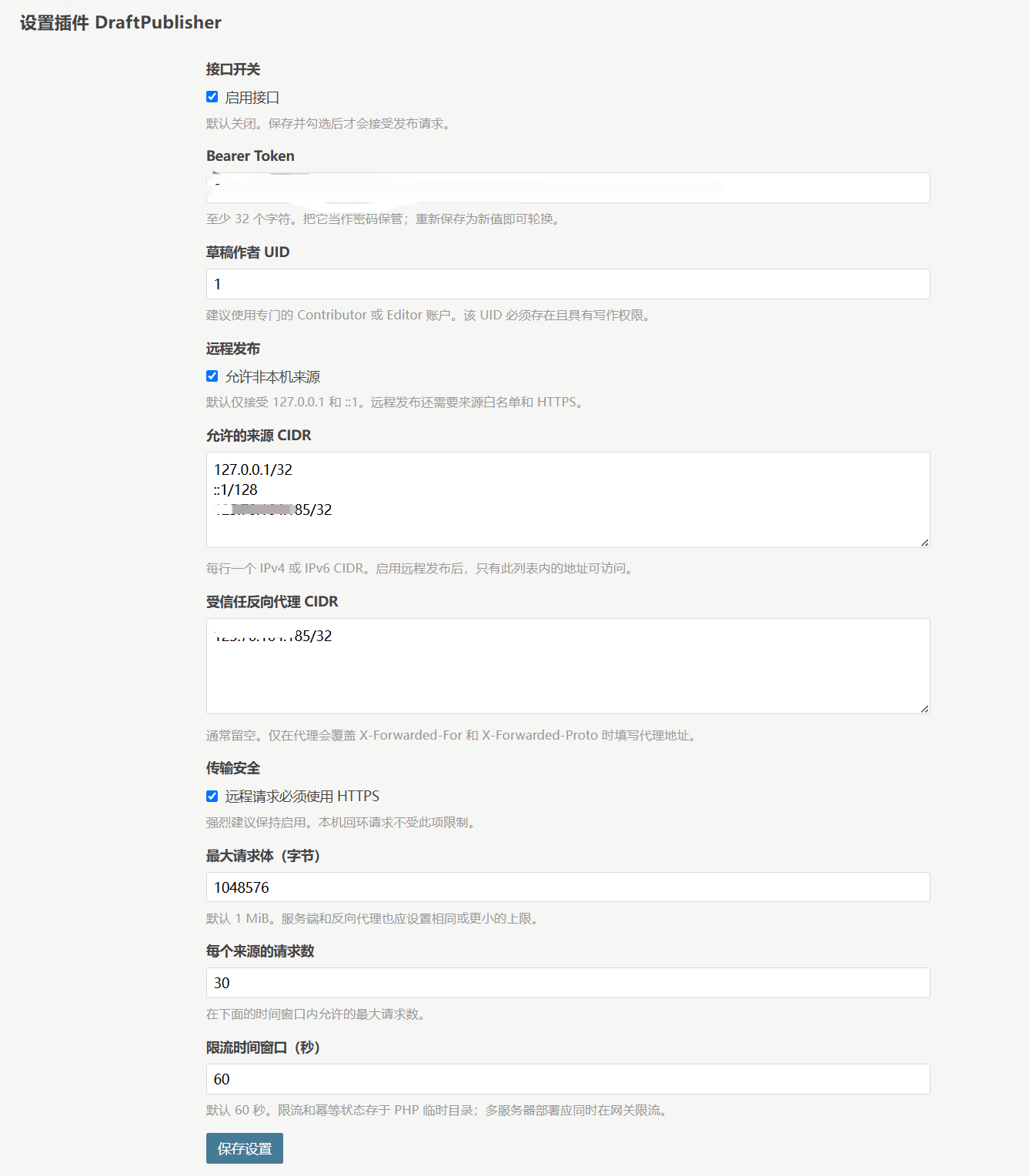Click hint about Contributor 或 Editor 账户

point(430,316)
